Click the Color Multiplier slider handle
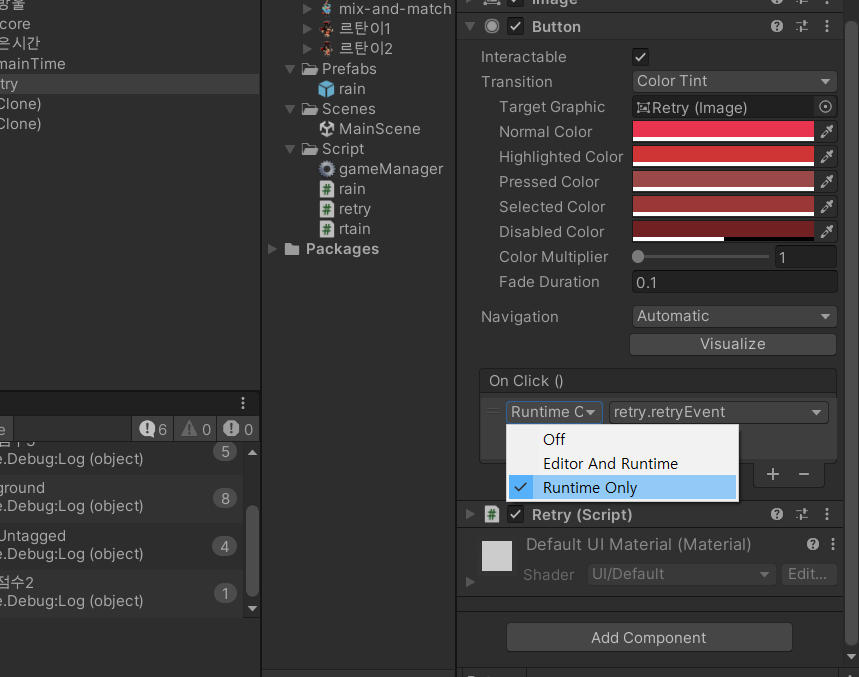Viewport: 859px width, 677px height. tap(638, 256)
